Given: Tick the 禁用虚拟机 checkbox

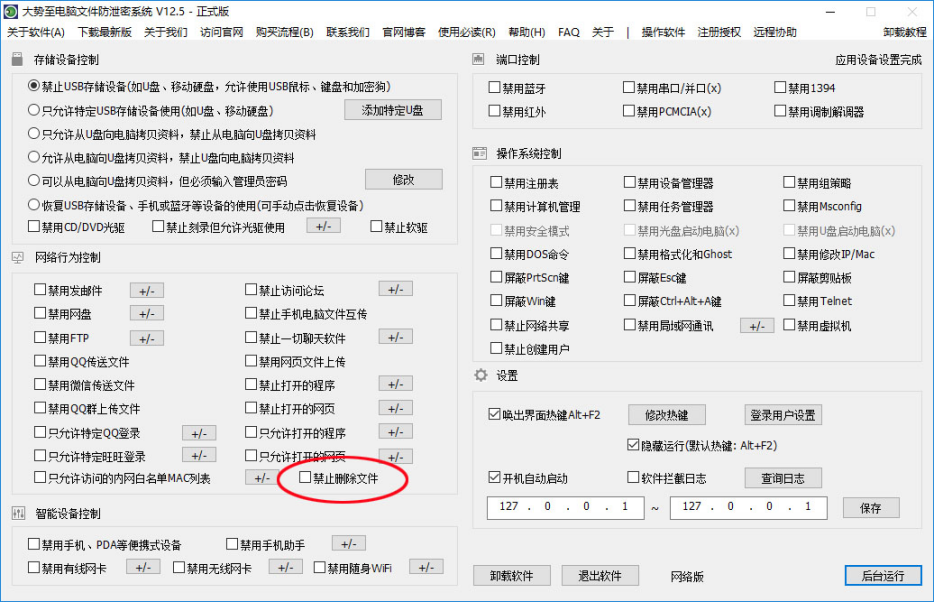Looking at the screenshot, I should [790, 325].
